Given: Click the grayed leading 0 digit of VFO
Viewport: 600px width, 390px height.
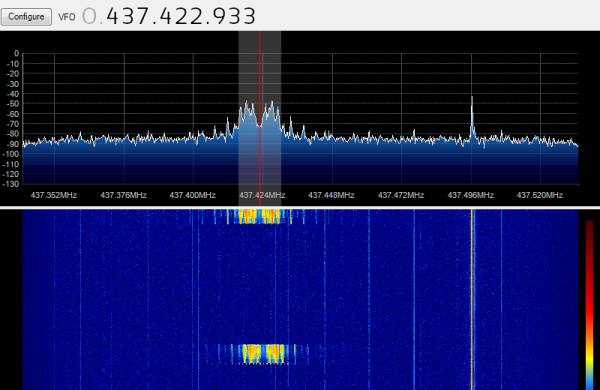Looking at the screenshot, I should click(89, 16).
